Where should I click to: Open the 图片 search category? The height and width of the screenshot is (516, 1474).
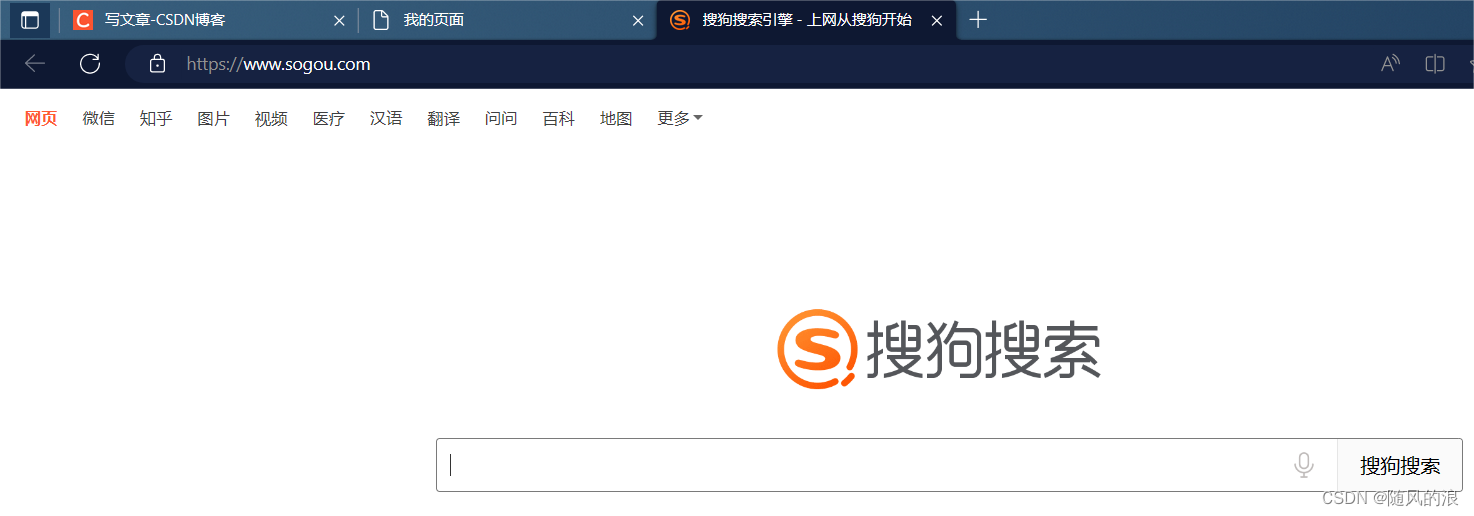click(213, 118)
